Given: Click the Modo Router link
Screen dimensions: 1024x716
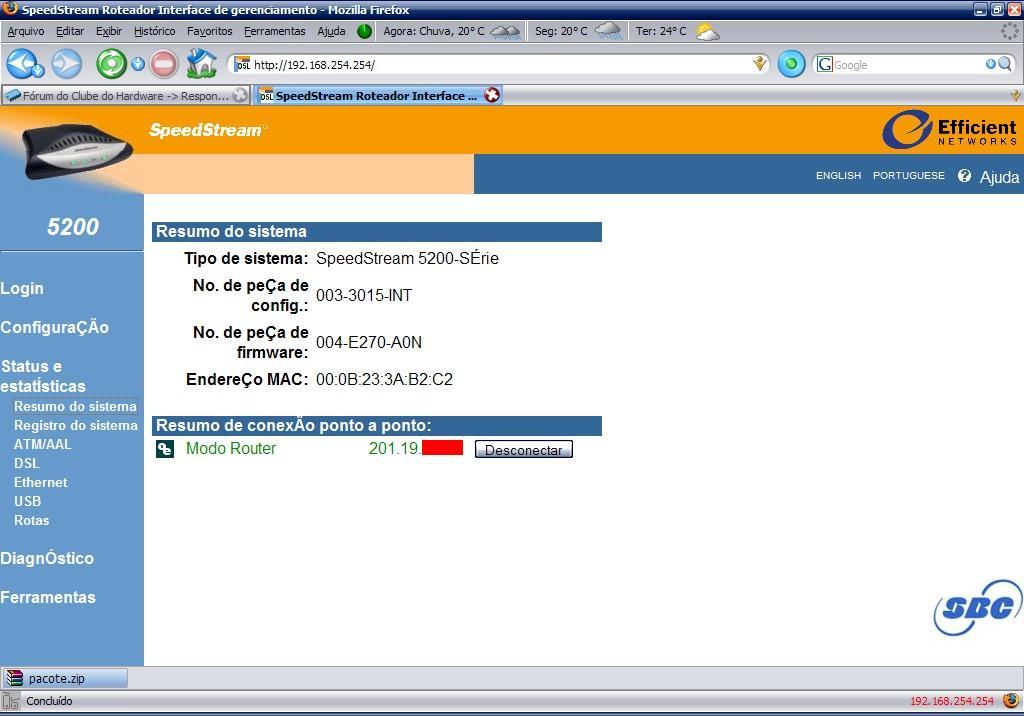Looking at the screenshot, I should coord(231,448).
